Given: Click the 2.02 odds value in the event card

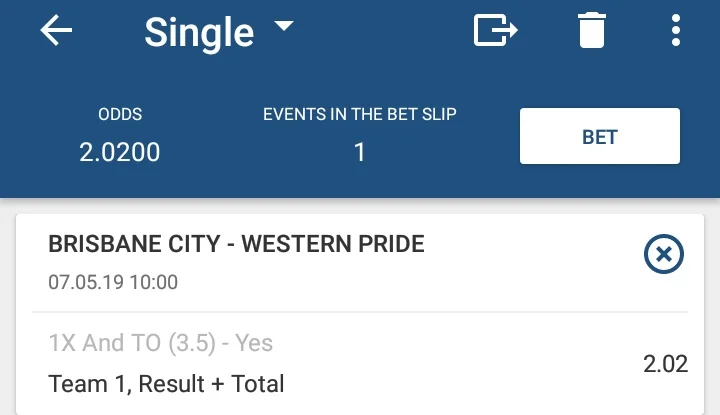Looking at the screenshot, I should coord(665,364).
